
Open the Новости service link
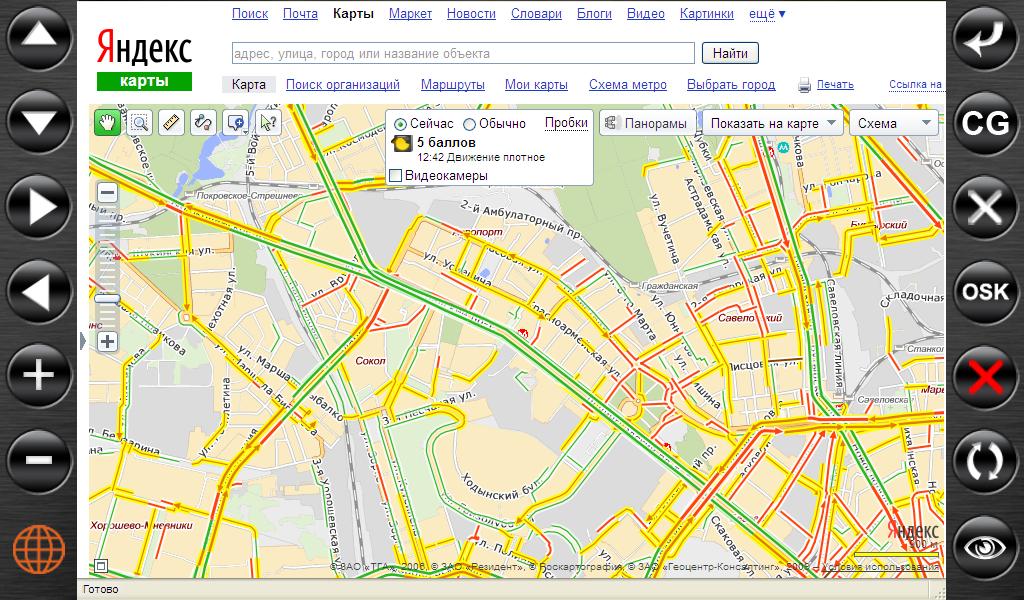point(471,14)
